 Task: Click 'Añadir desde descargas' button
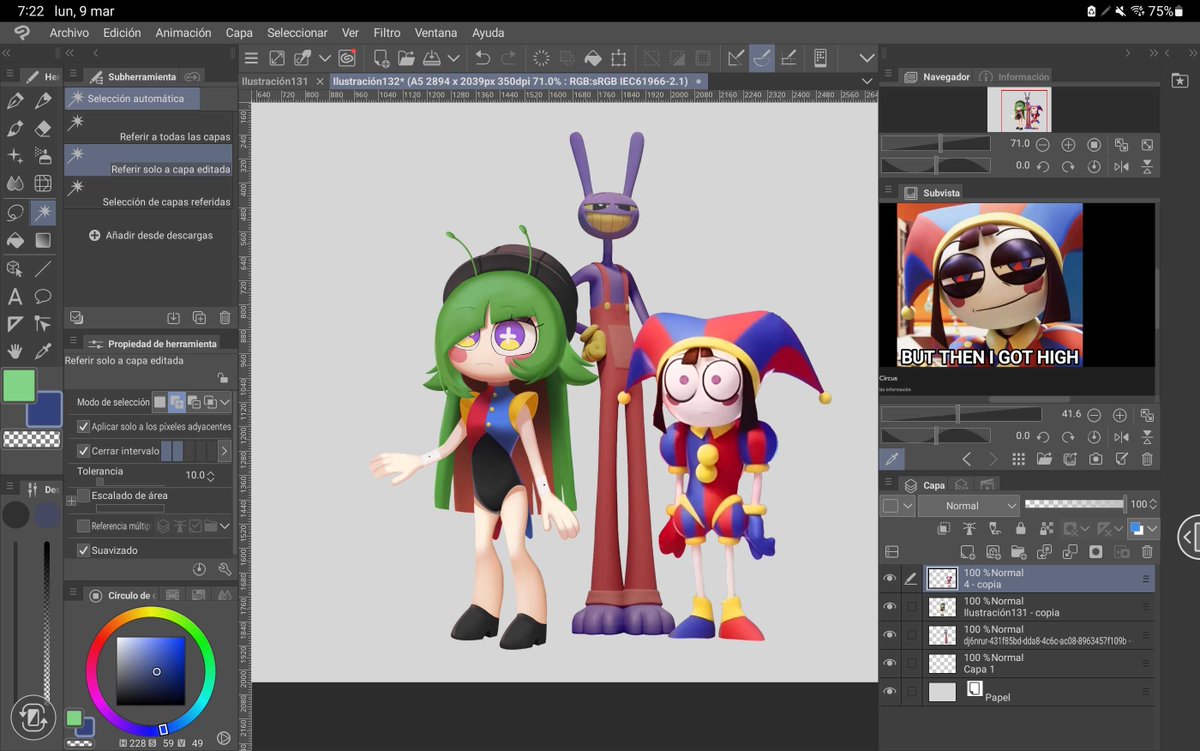(151, 236)
